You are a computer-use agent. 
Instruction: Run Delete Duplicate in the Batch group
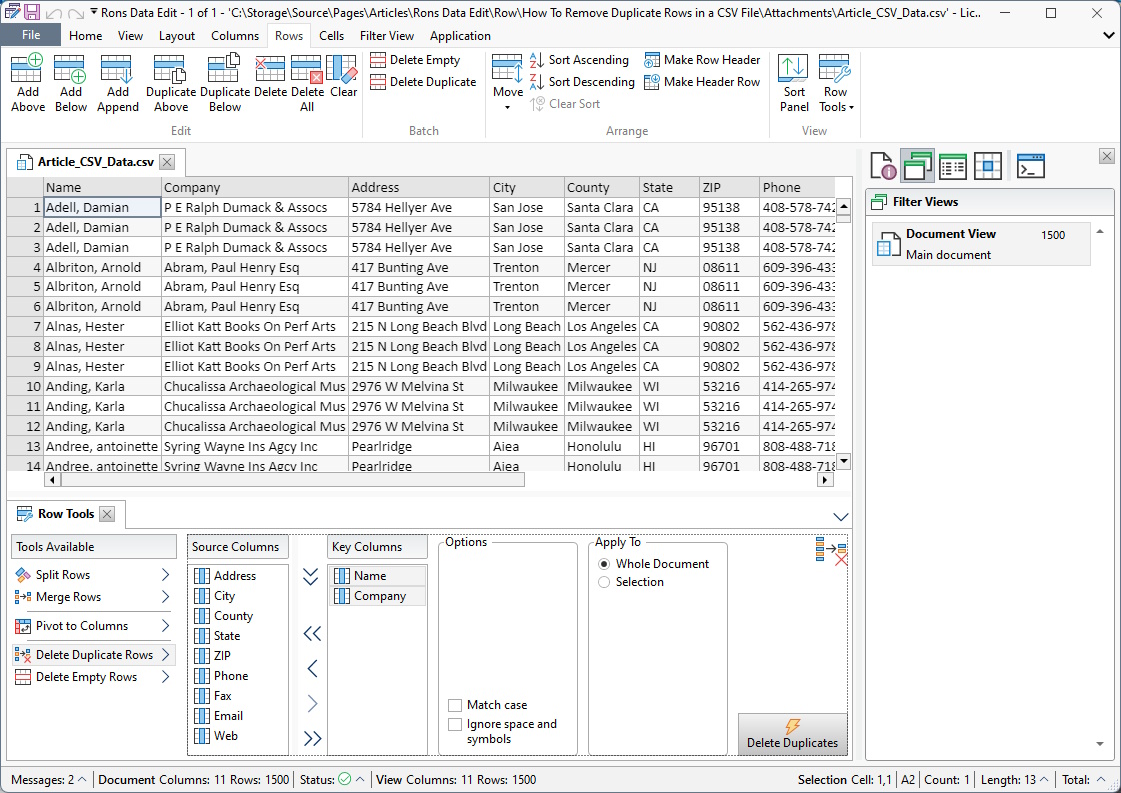point(423,82)
